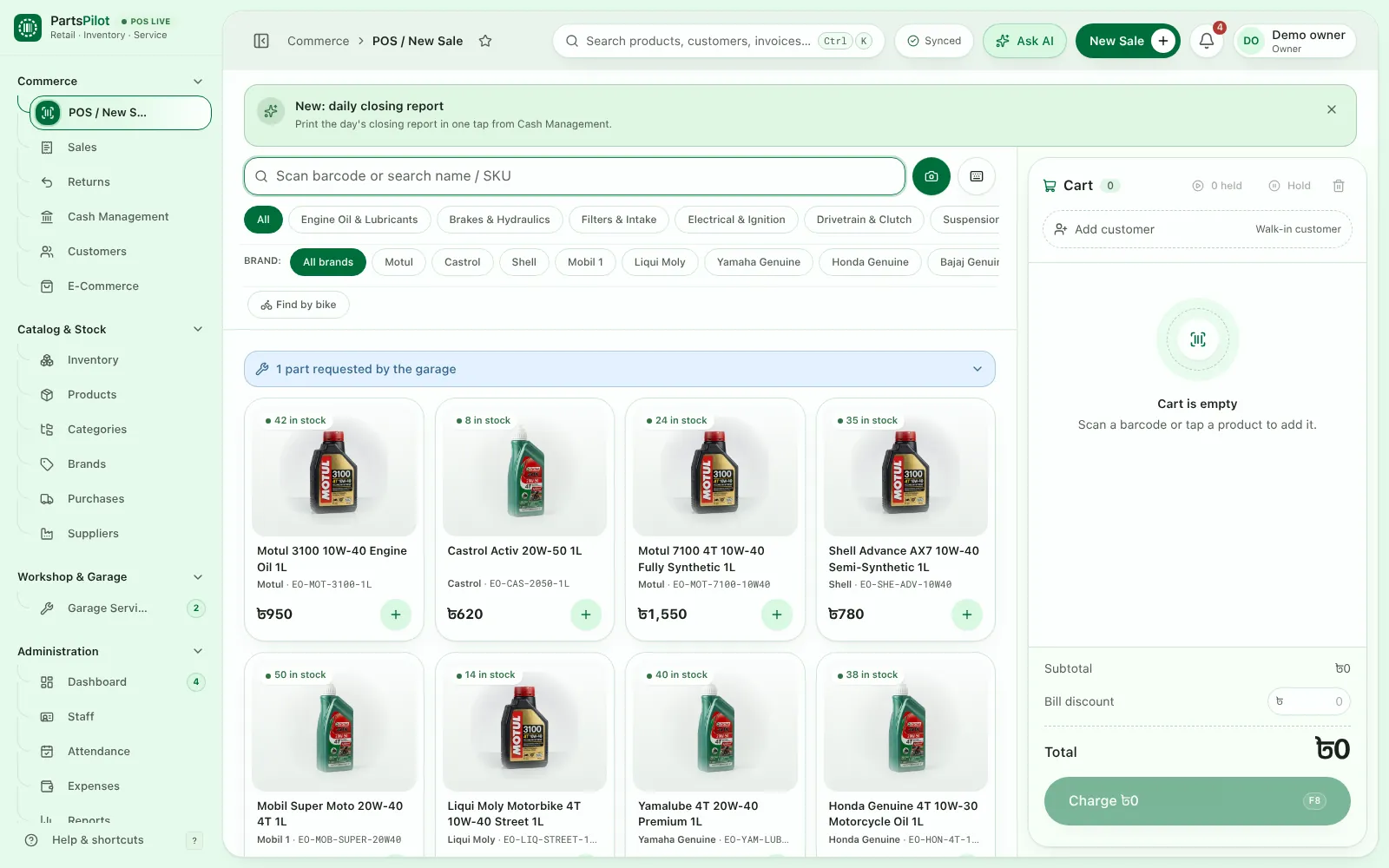The height and width of the screenshot is (868, 1389).
Task: Filter by Engine Oil & Lubricants
Action: 359,220
